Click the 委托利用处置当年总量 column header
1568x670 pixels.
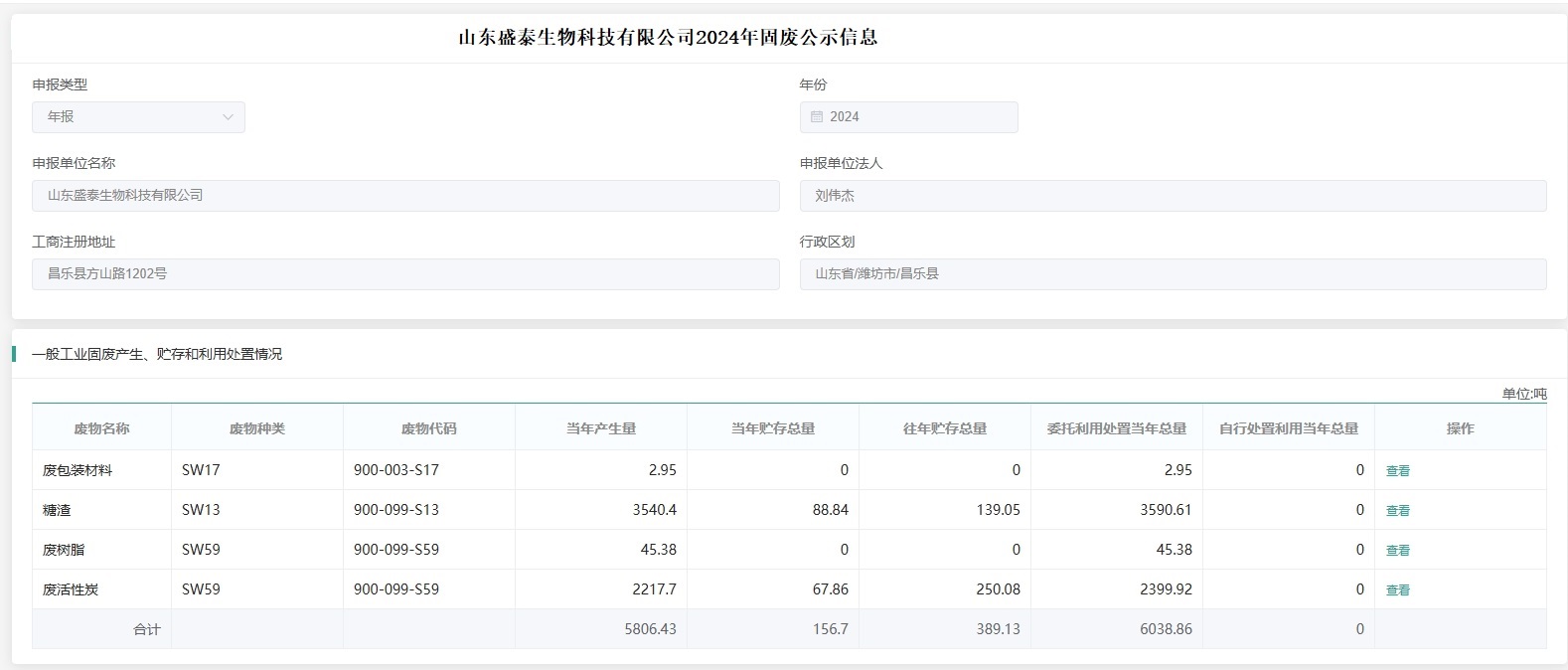click(x=1117, y=428)
